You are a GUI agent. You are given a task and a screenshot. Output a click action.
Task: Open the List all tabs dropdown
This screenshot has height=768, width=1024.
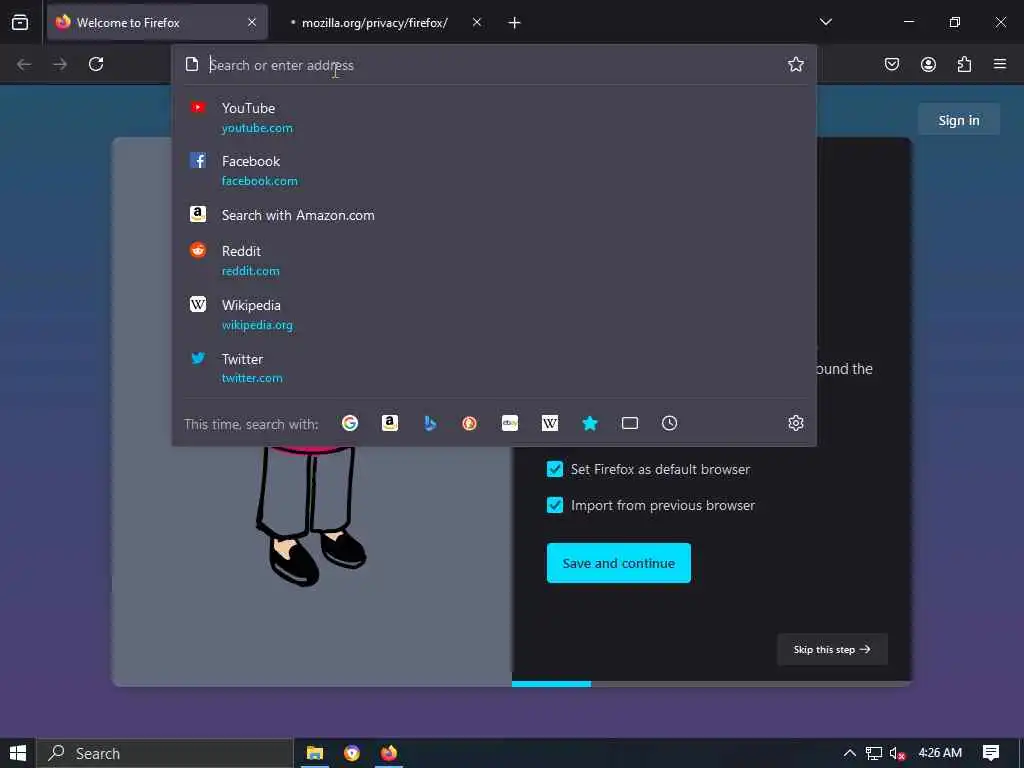point(825,22)
